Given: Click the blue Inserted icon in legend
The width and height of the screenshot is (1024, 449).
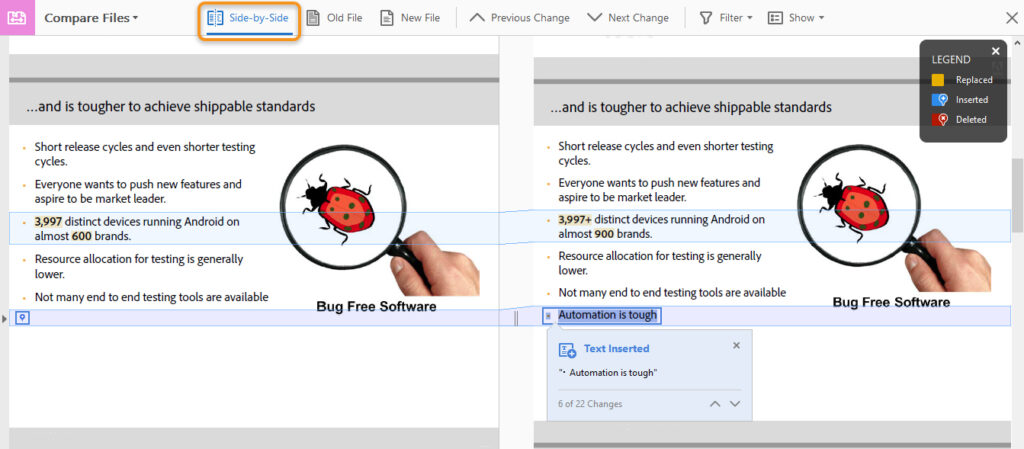Looking at the screenshot, I should click(x=938, y=100).
